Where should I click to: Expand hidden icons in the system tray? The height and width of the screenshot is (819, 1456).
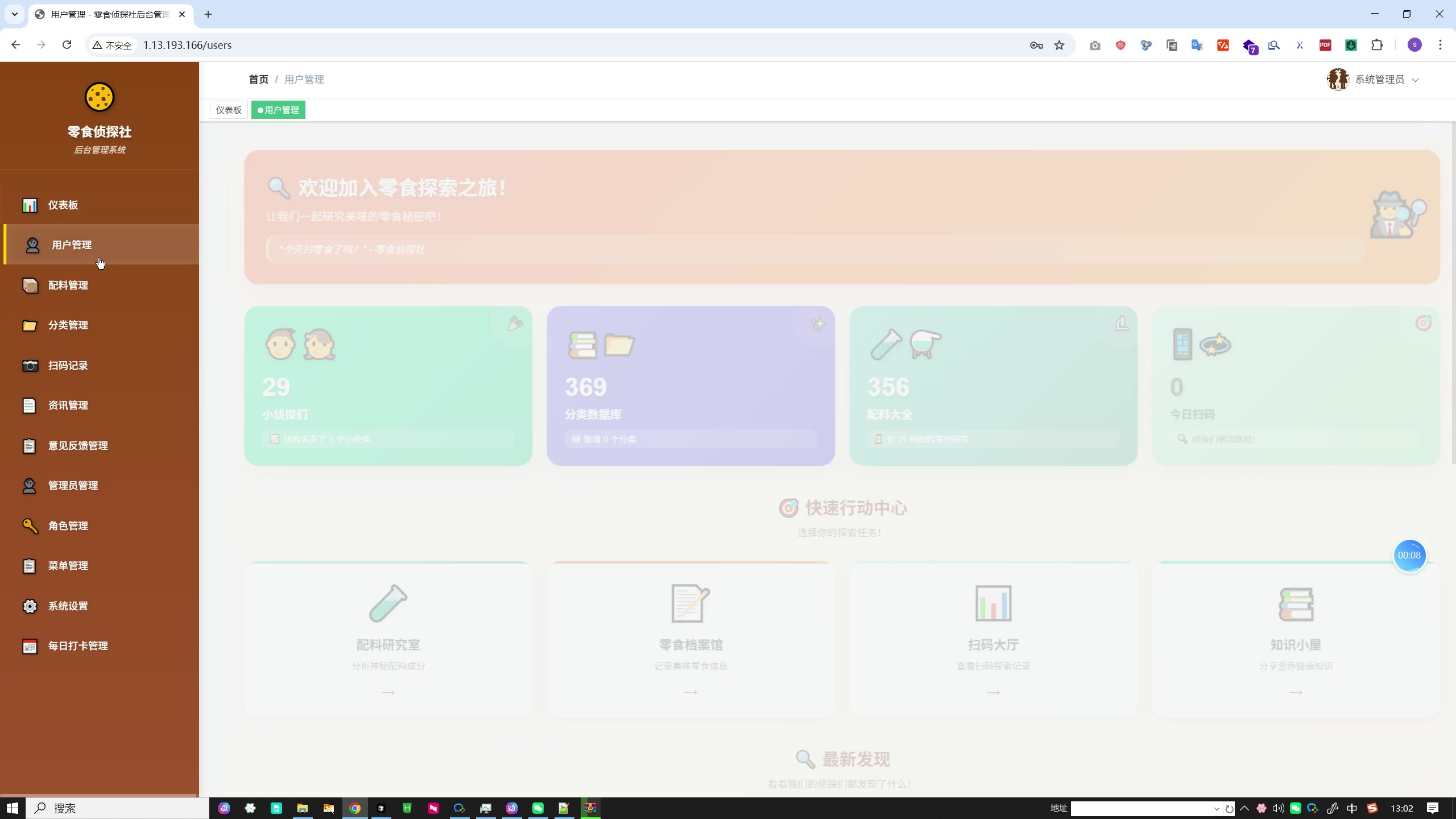(1243, 808)
